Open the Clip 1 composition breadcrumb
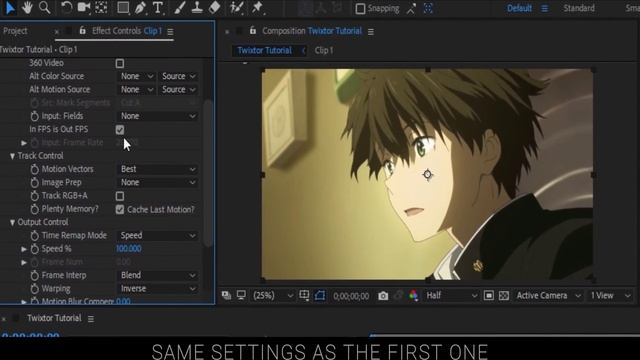This screenshot has width=640, height=360. pyautogui.click(x=324, y=51)
